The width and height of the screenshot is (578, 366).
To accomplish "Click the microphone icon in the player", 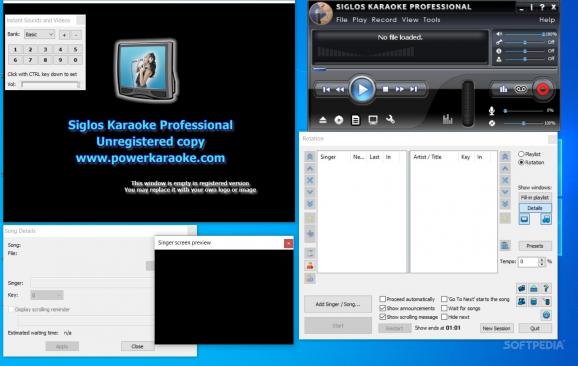I will (491, 110).
